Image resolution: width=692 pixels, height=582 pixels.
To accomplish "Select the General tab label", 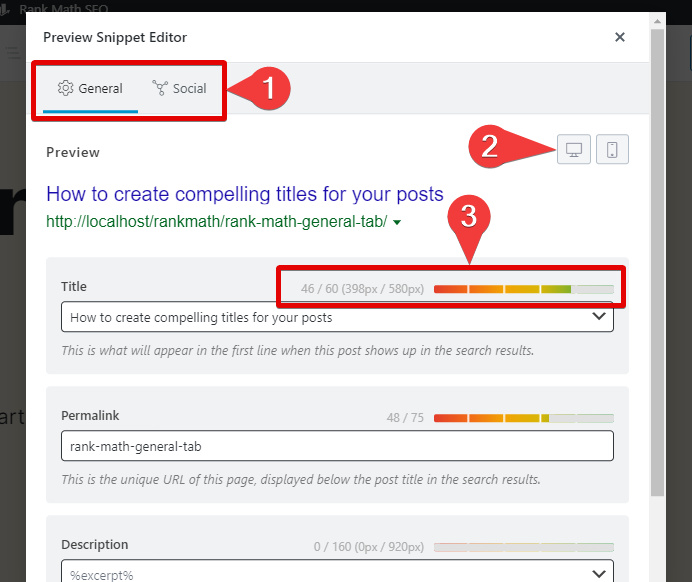I will click(x=100, y=89).
